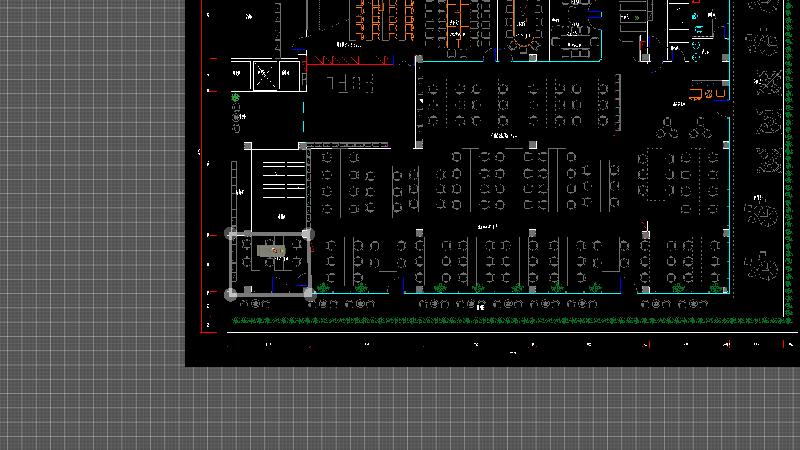This screenshot has height=450, width=800.
Task: Select the elevator shaft symbol with X
Action: pyautogui.click(x=265, y=74)
